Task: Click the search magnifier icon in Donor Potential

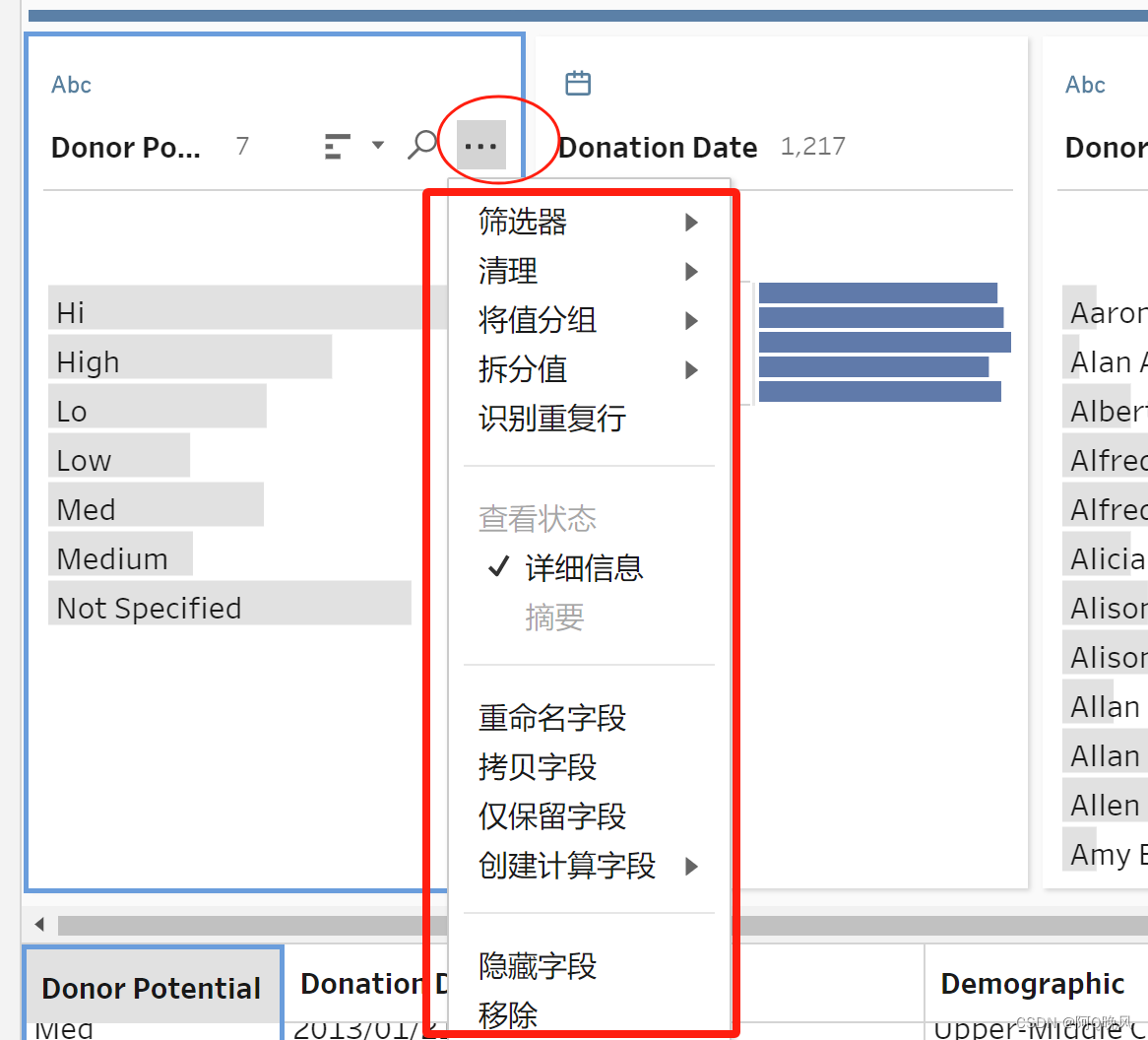Action: [421, 145]
